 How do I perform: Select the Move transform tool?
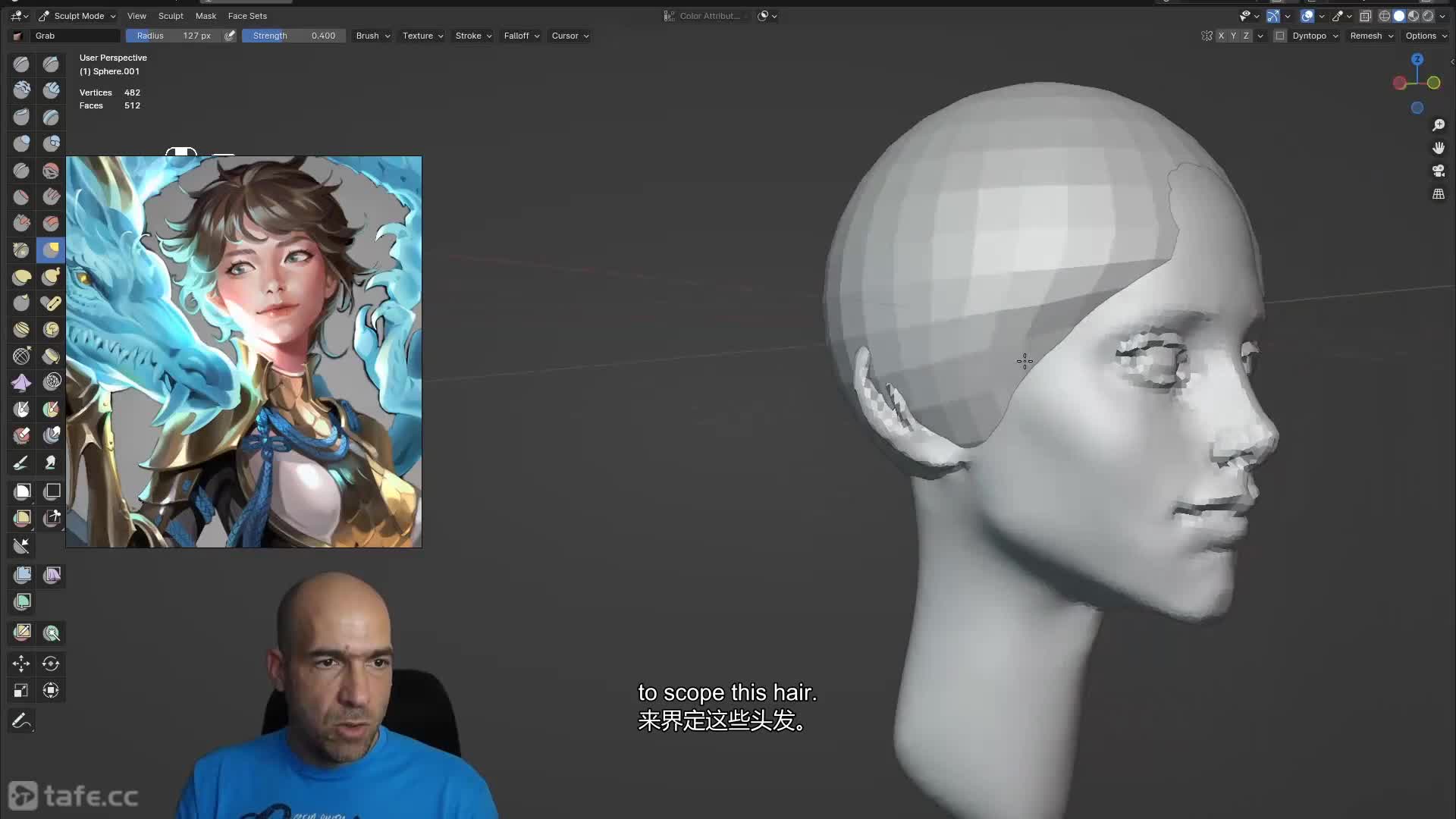point(21,664)
